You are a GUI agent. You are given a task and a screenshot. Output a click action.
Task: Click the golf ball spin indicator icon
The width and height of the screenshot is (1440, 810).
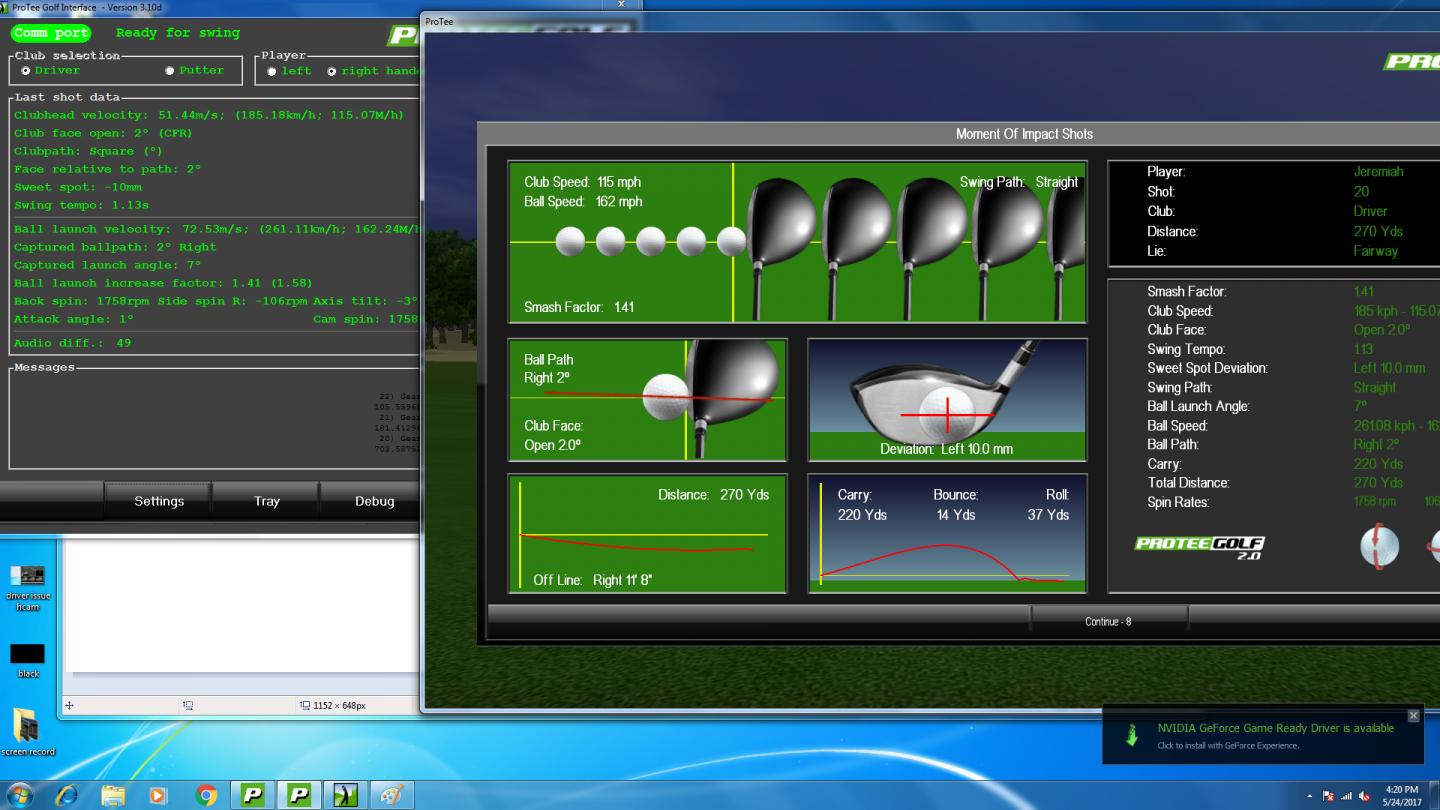(1379, 546)
